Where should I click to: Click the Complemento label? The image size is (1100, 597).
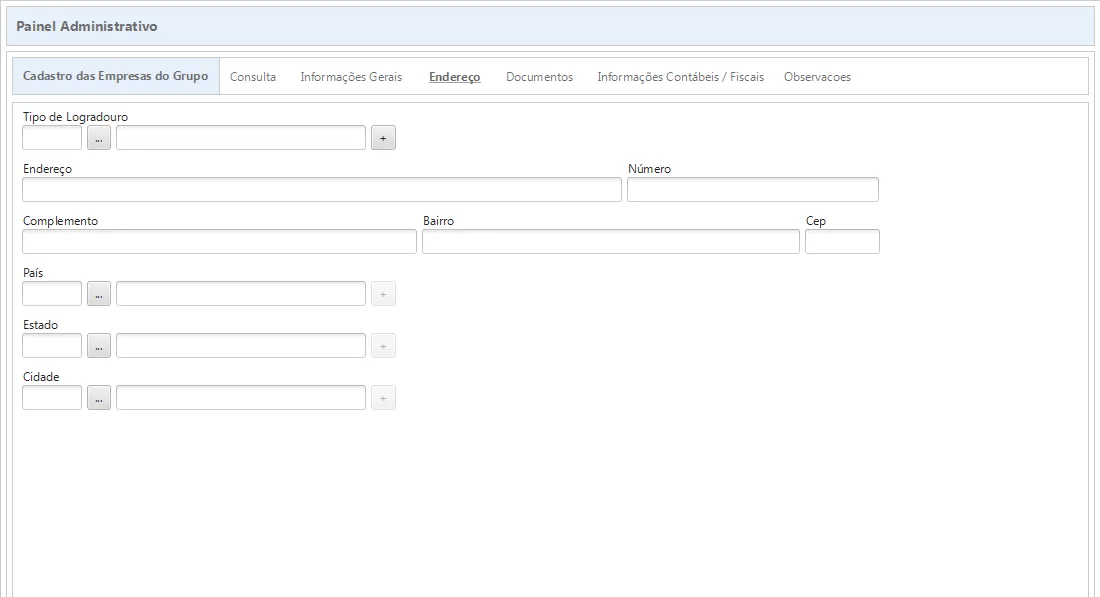click(x=60, y=221)
